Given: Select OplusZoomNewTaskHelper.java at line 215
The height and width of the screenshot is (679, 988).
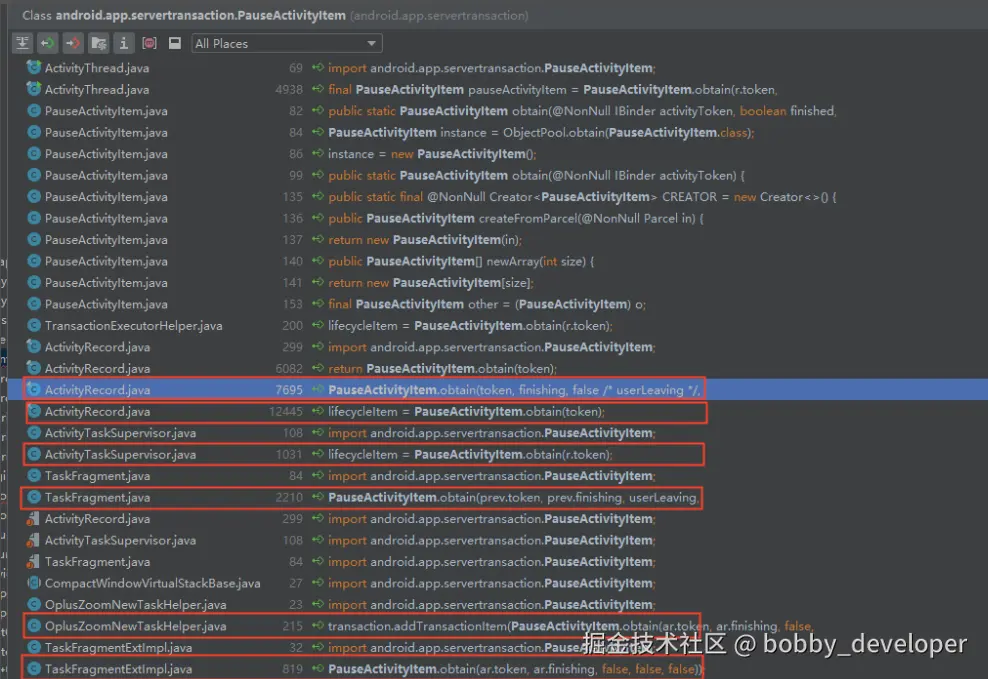Looking at the screenshot, I should coord(135,626).
